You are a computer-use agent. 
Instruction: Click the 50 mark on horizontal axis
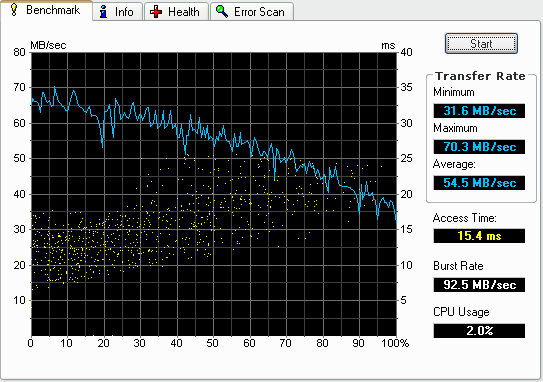coord(212,343)
